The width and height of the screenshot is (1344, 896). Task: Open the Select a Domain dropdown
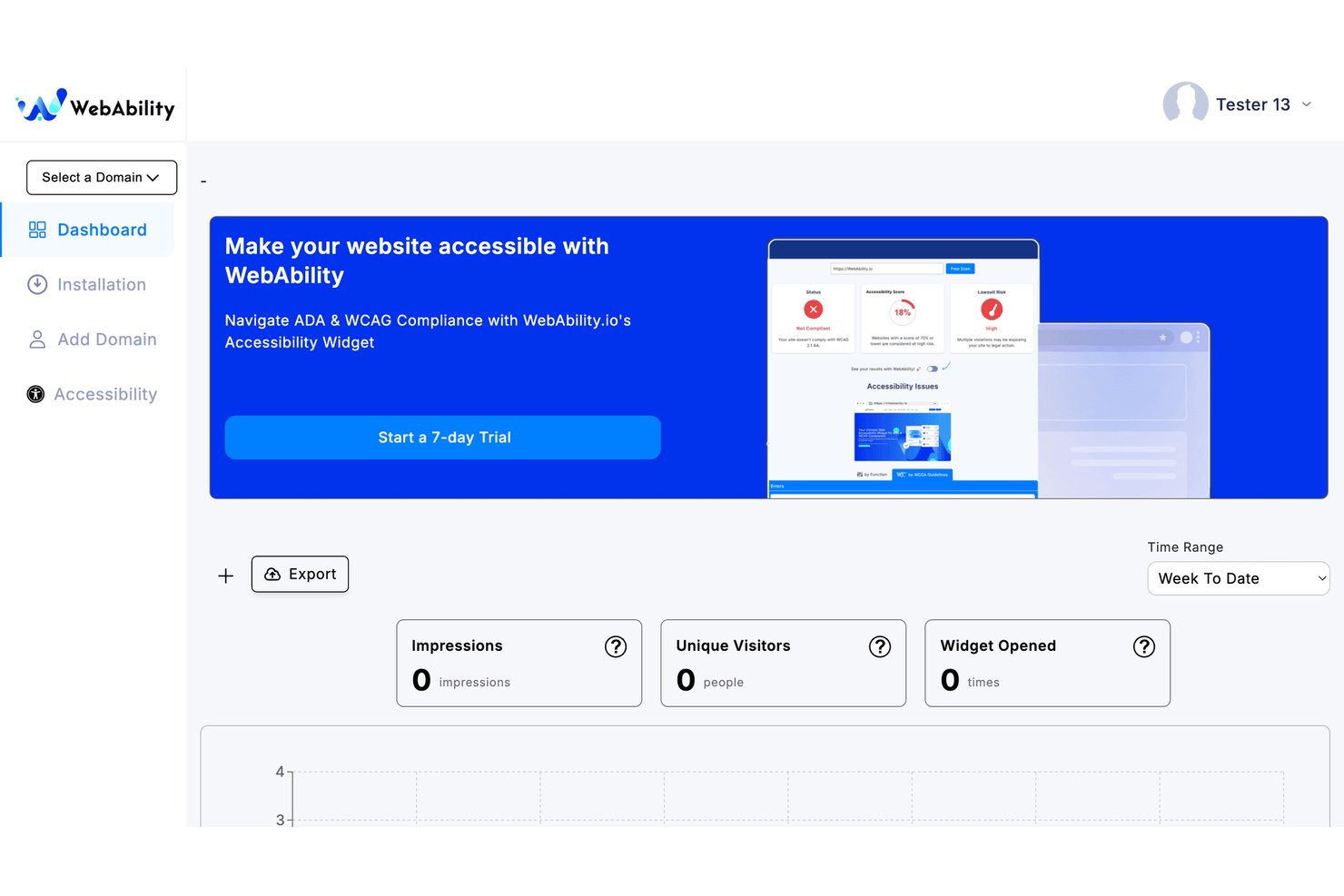(x=102, y=178)
